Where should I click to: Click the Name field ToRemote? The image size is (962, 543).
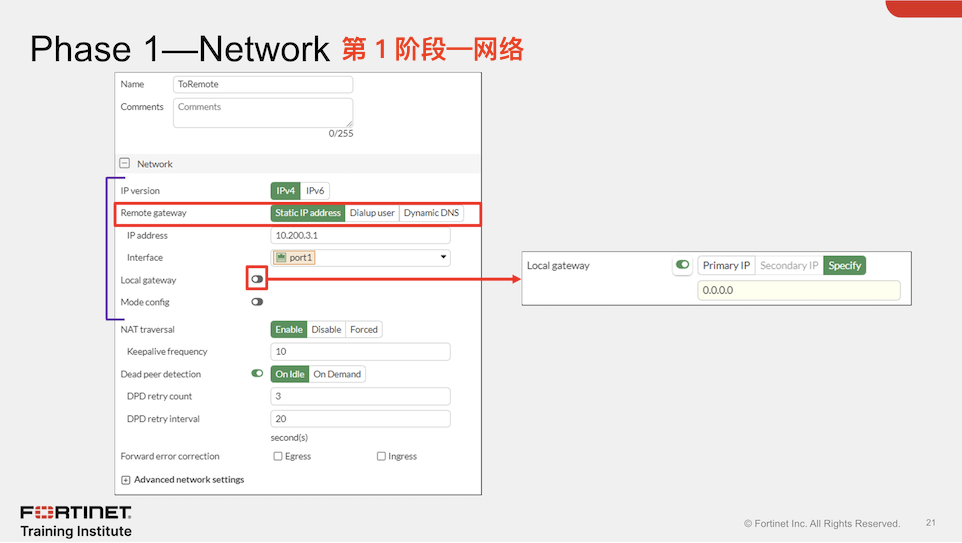(263, 84)
